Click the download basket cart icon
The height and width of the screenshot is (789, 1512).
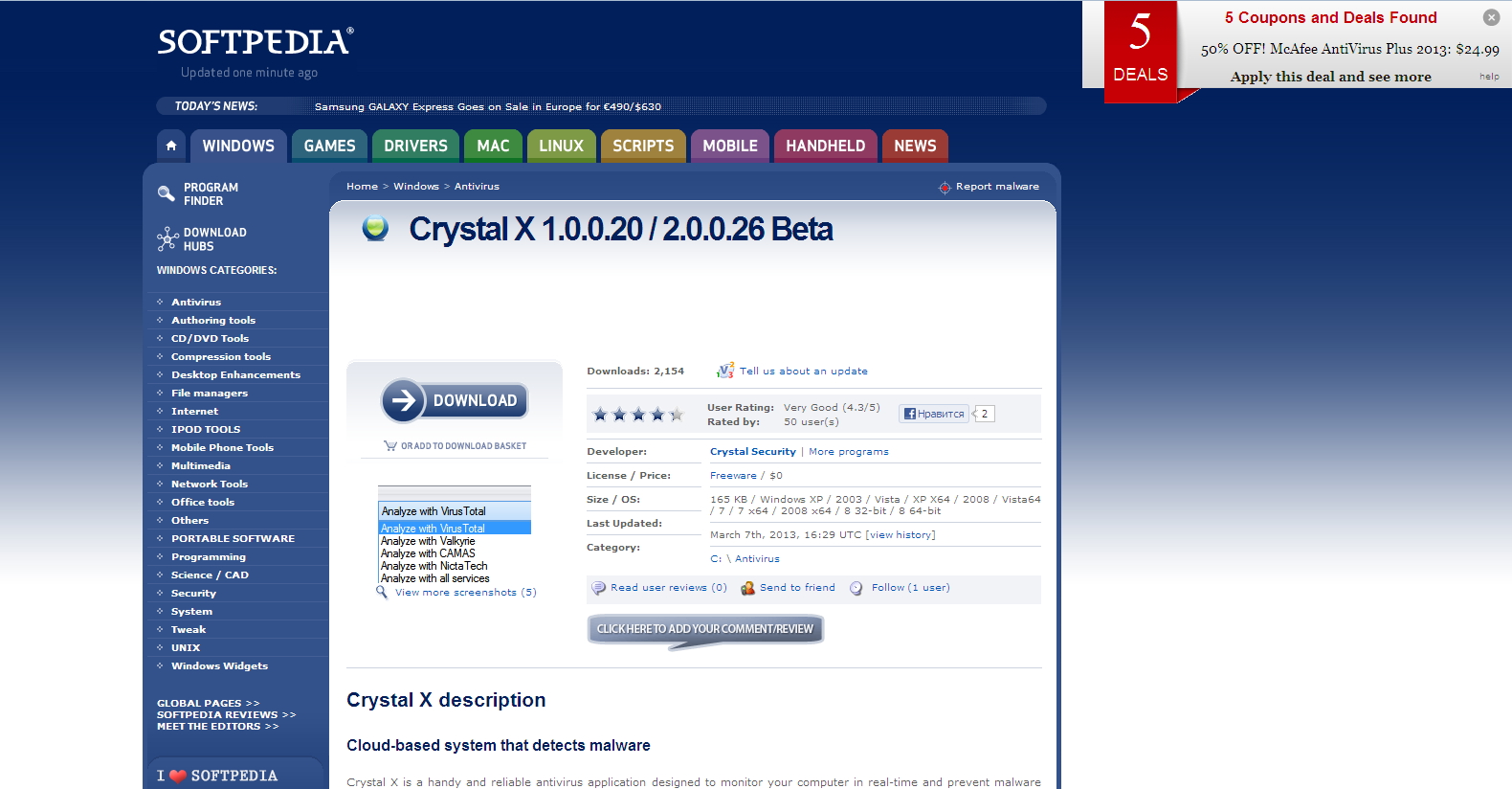[x=389, y=445]
